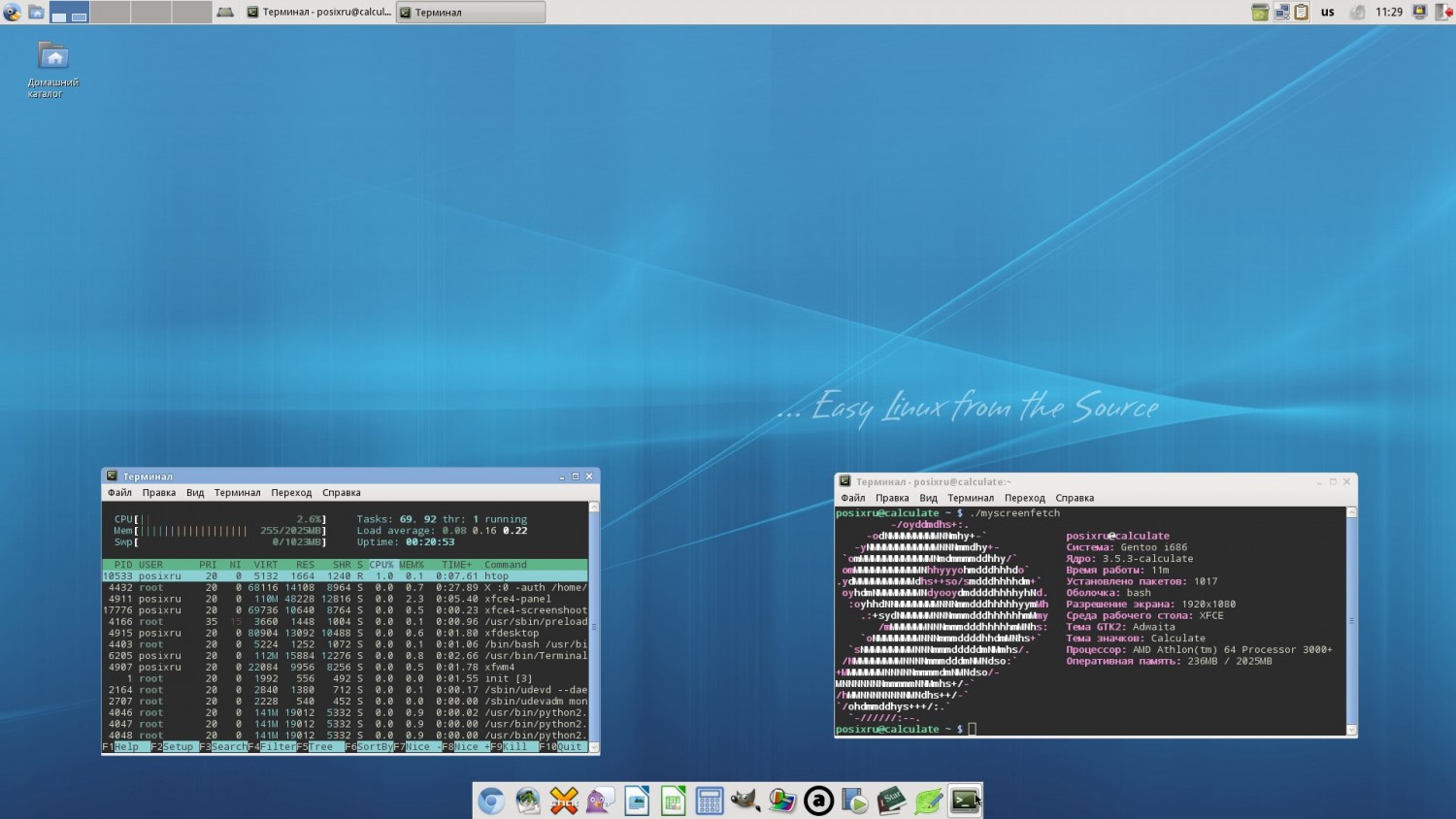Screen dimensions: 1456x819
Task: Switch to the second workspace in pager
Action: pyautogui.click(x=110, y=13)
